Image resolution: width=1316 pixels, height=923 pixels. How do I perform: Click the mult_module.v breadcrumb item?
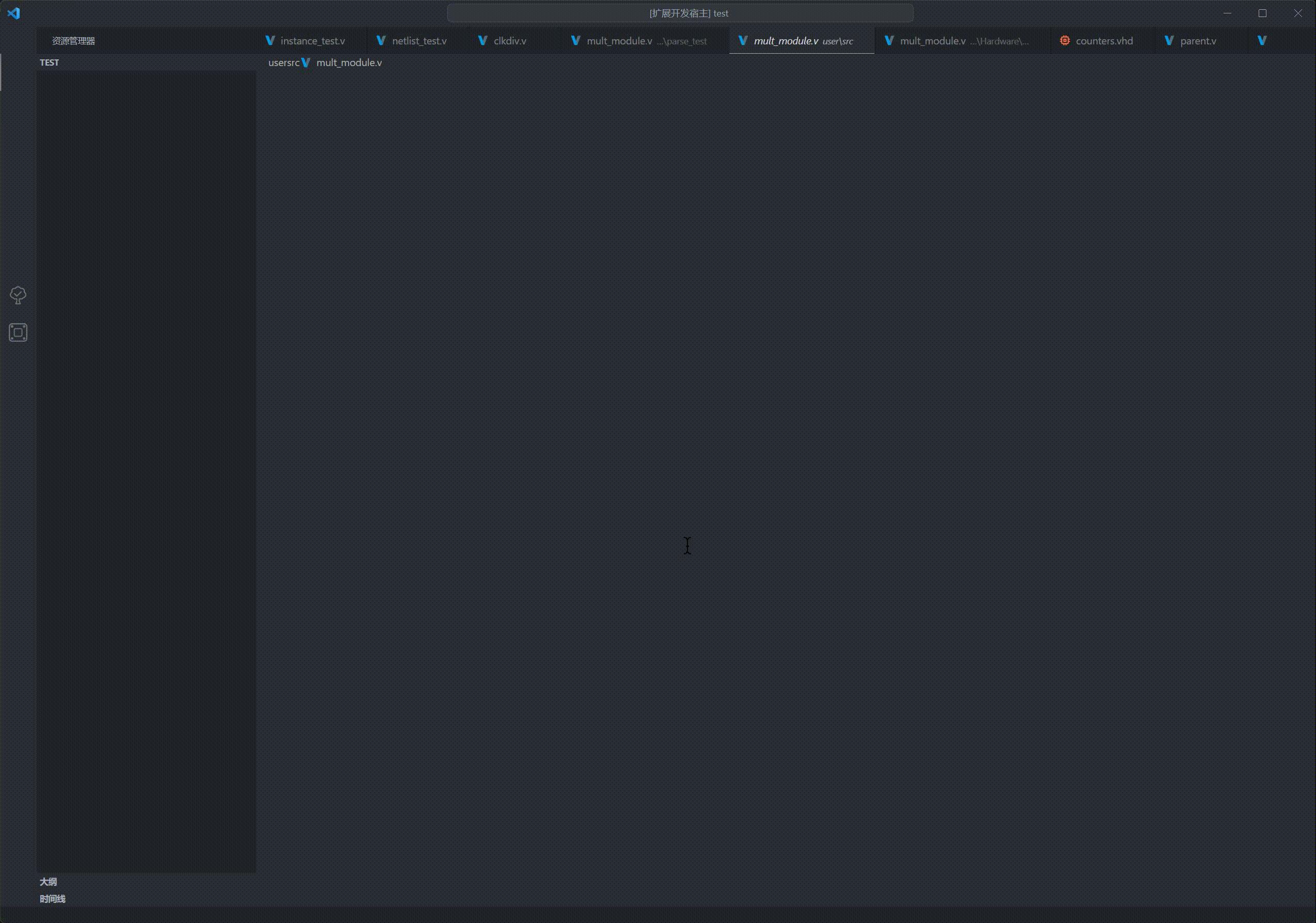click(x=349, y=62)
